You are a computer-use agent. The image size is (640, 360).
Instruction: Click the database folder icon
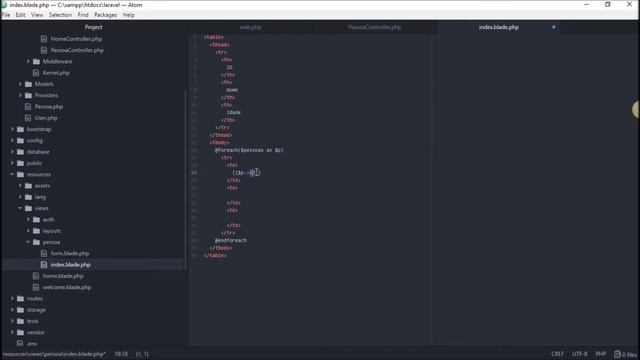(20, 152)
